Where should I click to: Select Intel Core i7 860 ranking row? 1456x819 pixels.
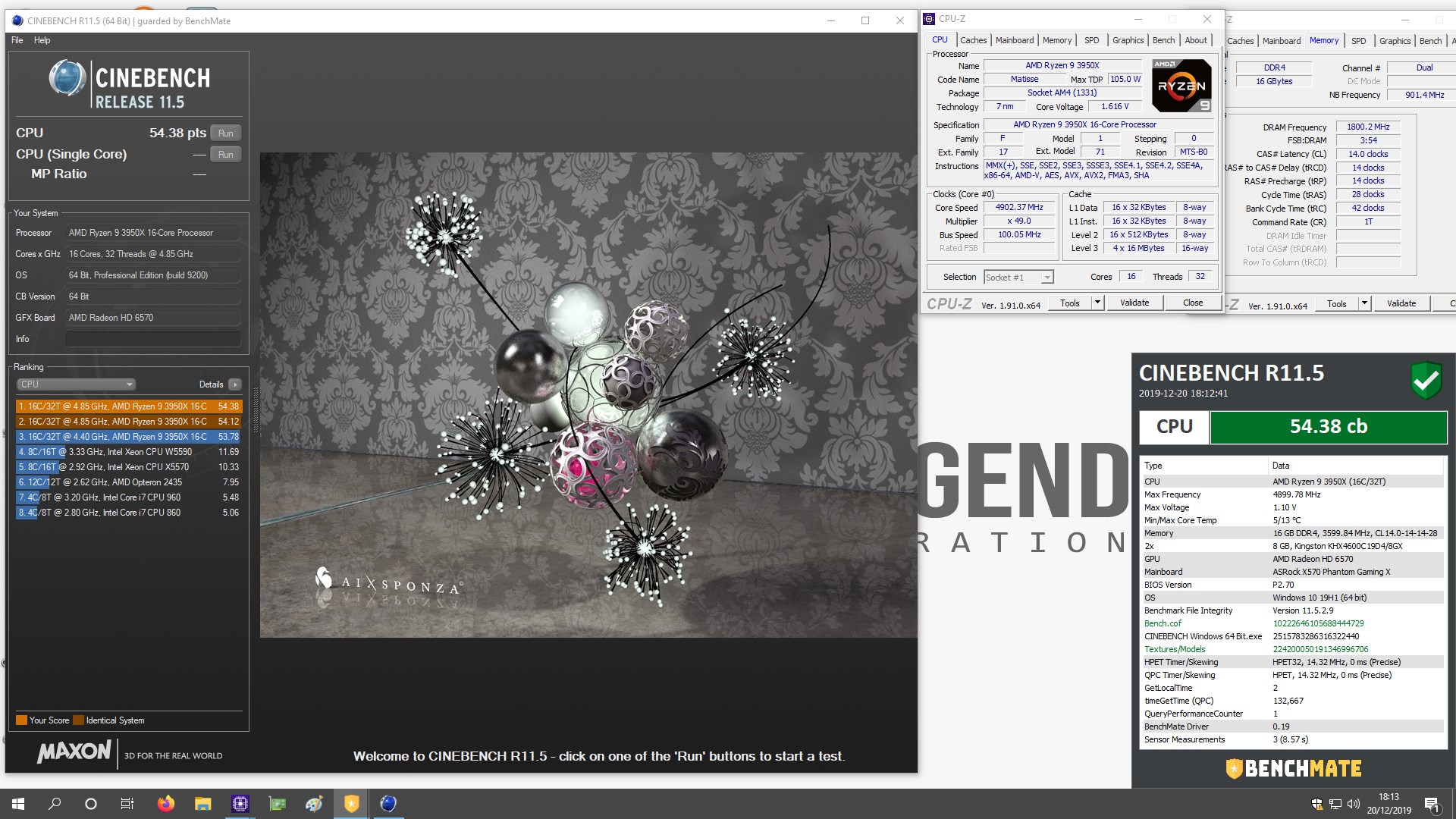[128, 513]
